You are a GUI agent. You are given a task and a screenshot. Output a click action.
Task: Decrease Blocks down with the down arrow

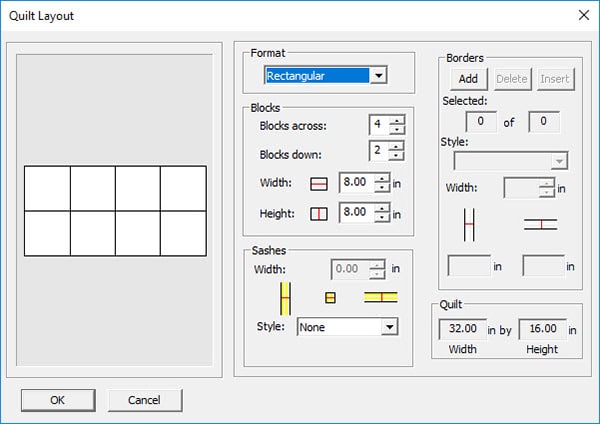396,155
